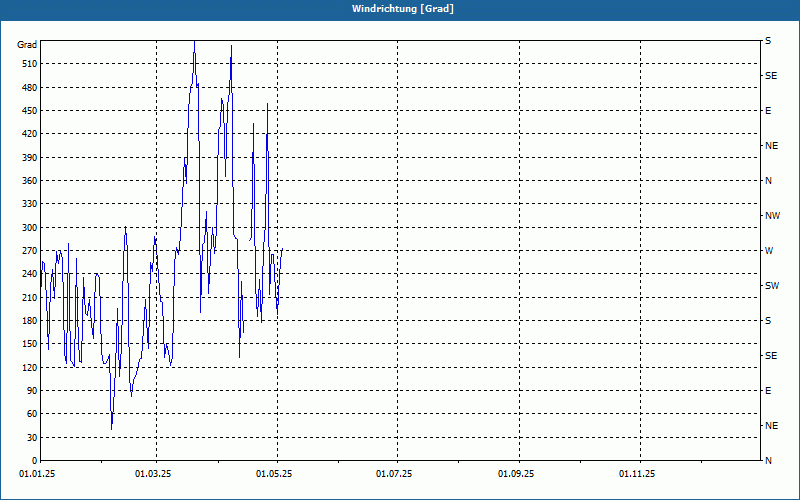Click the 'Windrichtung [Grad]' chart title

pyautogui.click(x=403, y=9)
